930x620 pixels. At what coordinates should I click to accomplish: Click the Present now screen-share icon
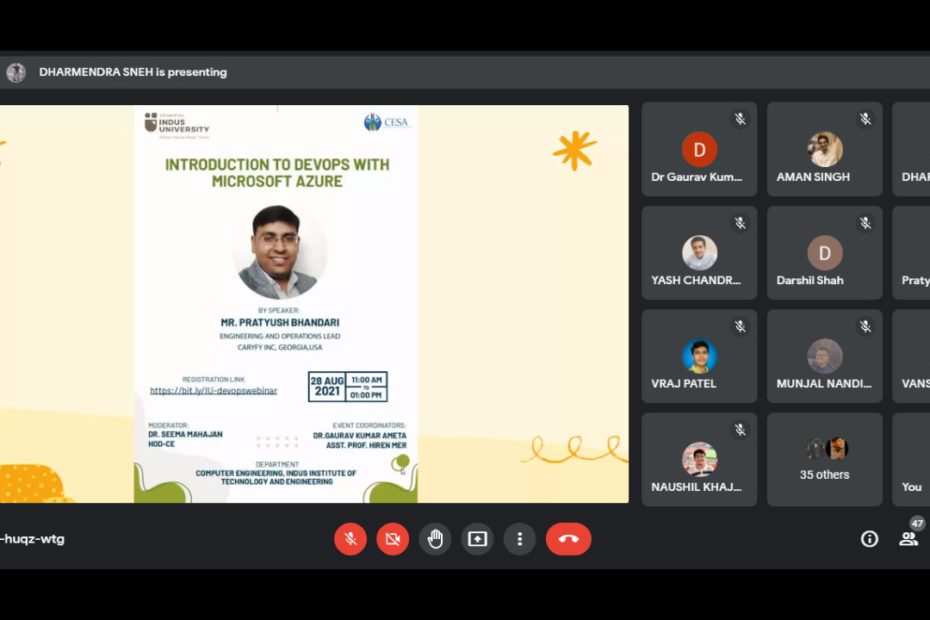pyautogui.click(x=478, y=539)
